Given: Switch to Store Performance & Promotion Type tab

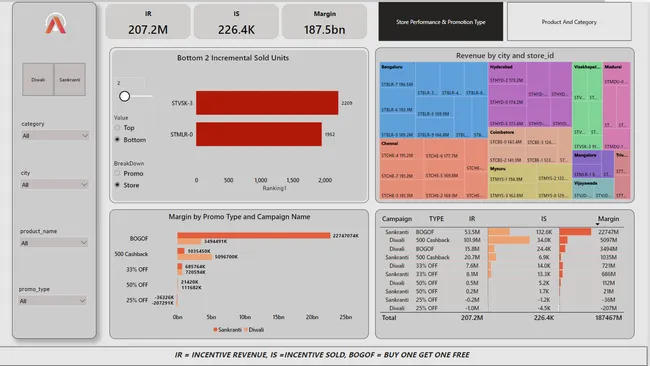Looking at the screenshot, I should [441, 22].
